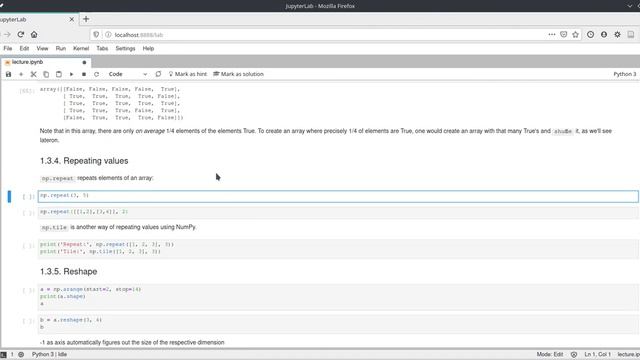
Task: Click the sidebar icon at Firefox toolbar end
Action: 631,35
